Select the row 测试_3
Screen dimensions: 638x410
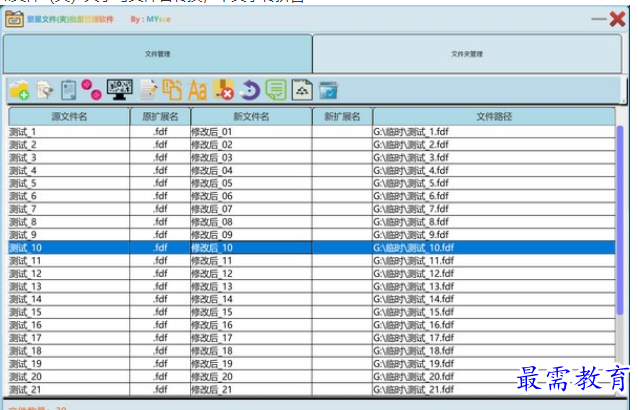[312, 158]
